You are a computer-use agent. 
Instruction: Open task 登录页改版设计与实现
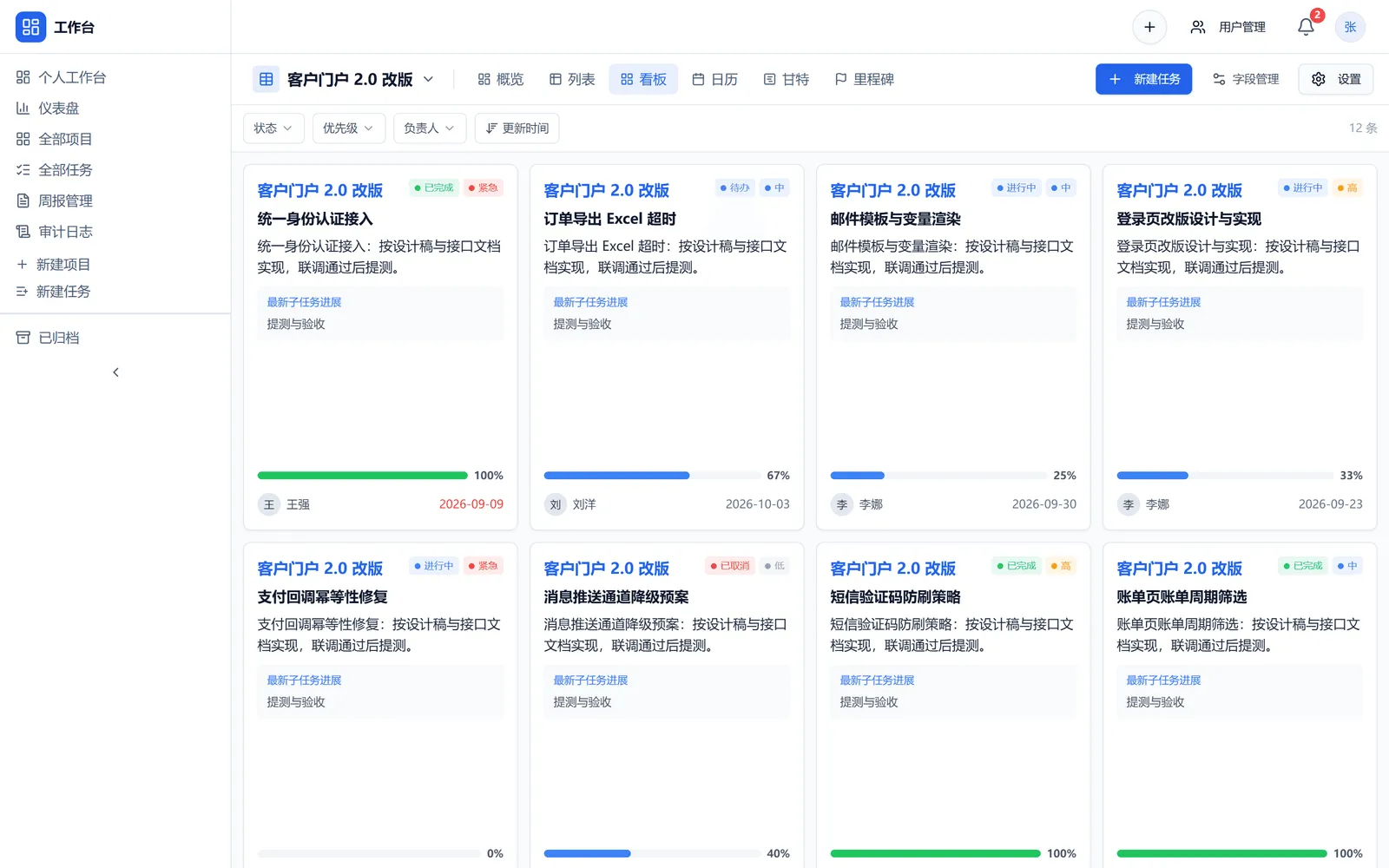point(1189,219)
